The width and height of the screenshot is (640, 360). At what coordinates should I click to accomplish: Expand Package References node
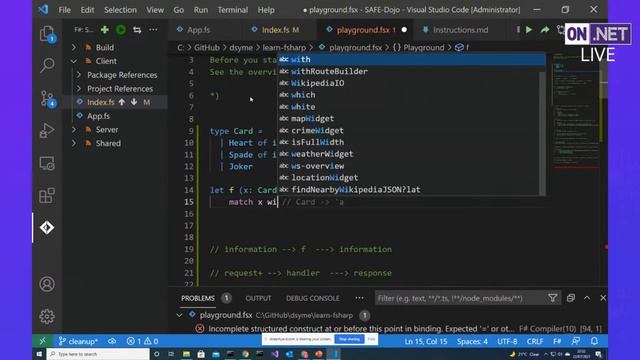pos(79,75)
